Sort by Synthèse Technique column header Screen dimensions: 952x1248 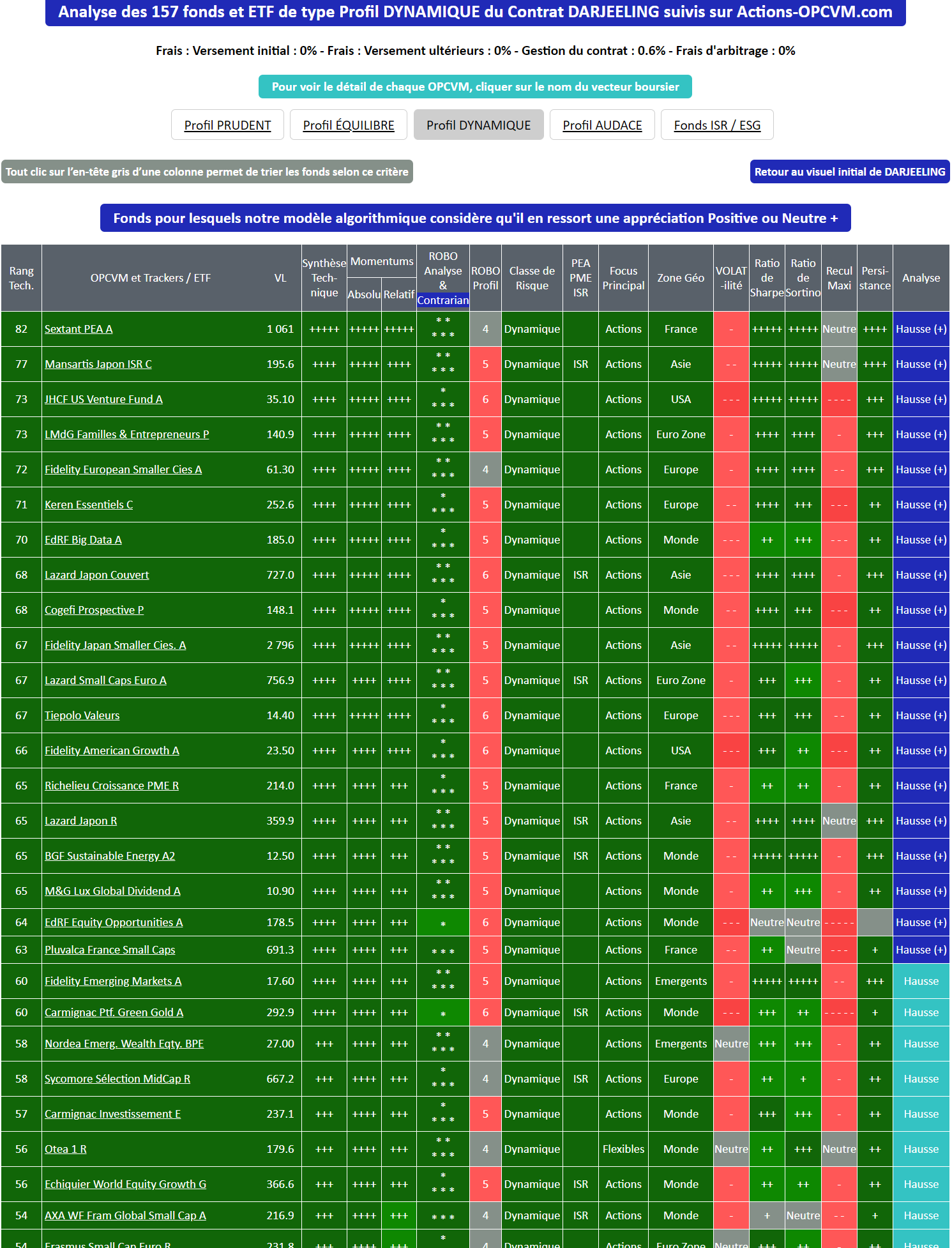click(x=324, y=278)
